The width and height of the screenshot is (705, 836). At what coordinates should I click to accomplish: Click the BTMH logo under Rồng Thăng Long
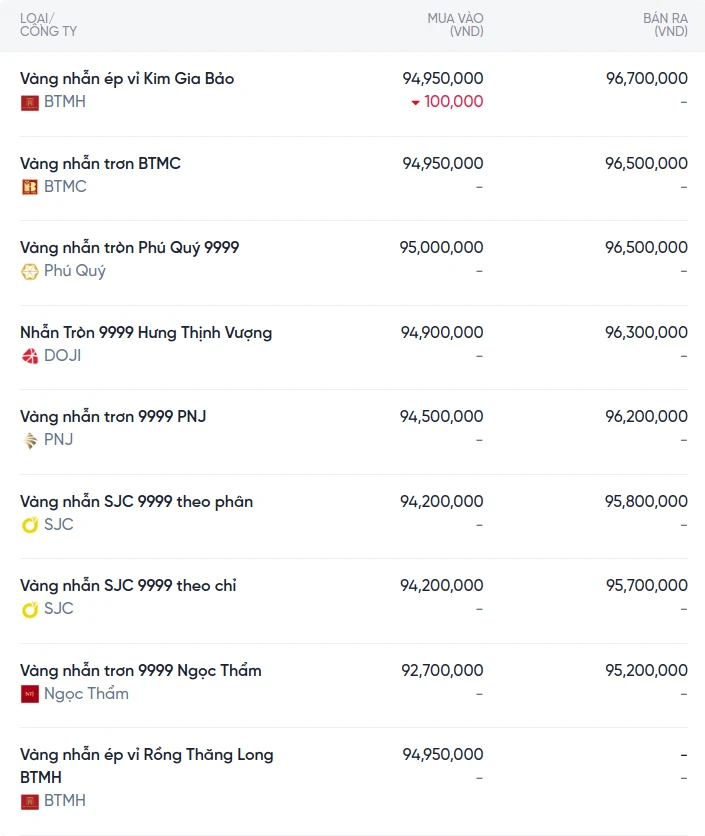(30, 801)
